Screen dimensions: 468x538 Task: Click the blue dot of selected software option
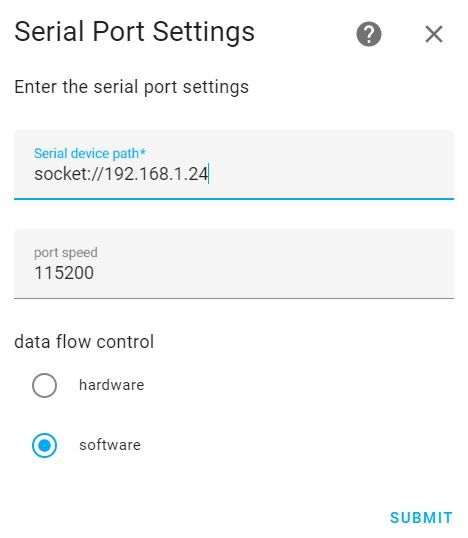(44, 445)
